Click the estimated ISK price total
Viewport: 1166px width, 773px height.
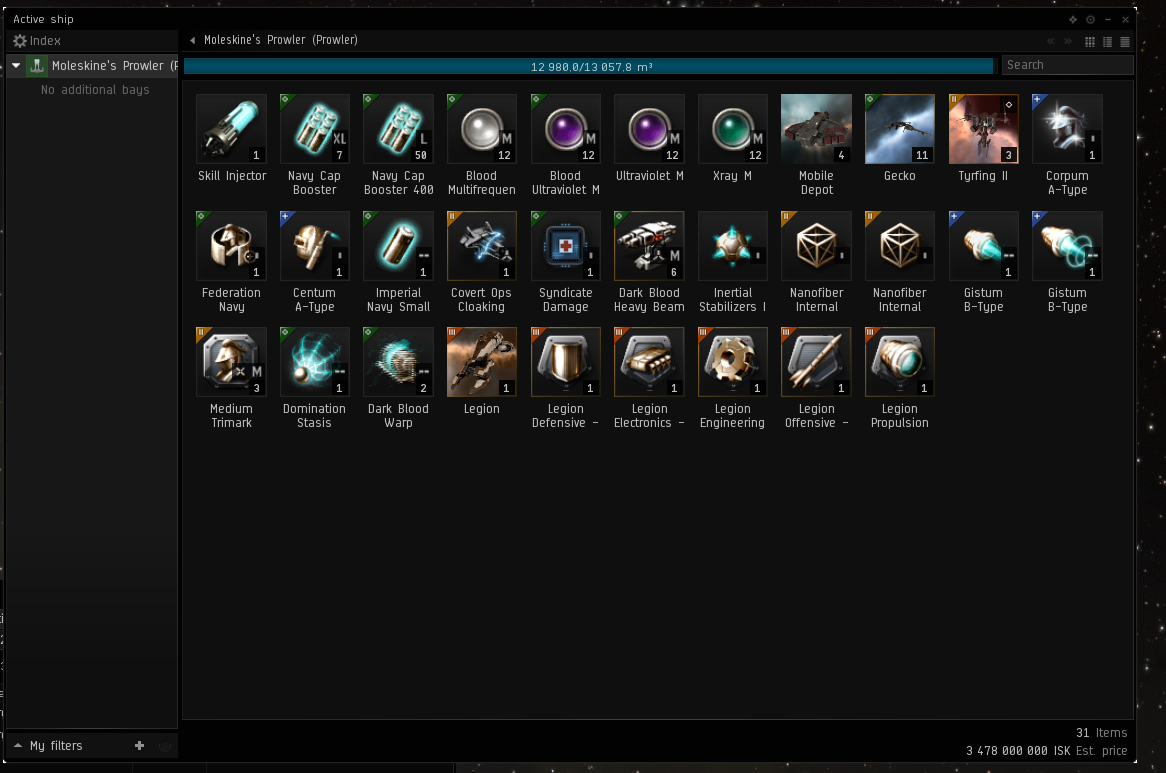coord(1046,751)
